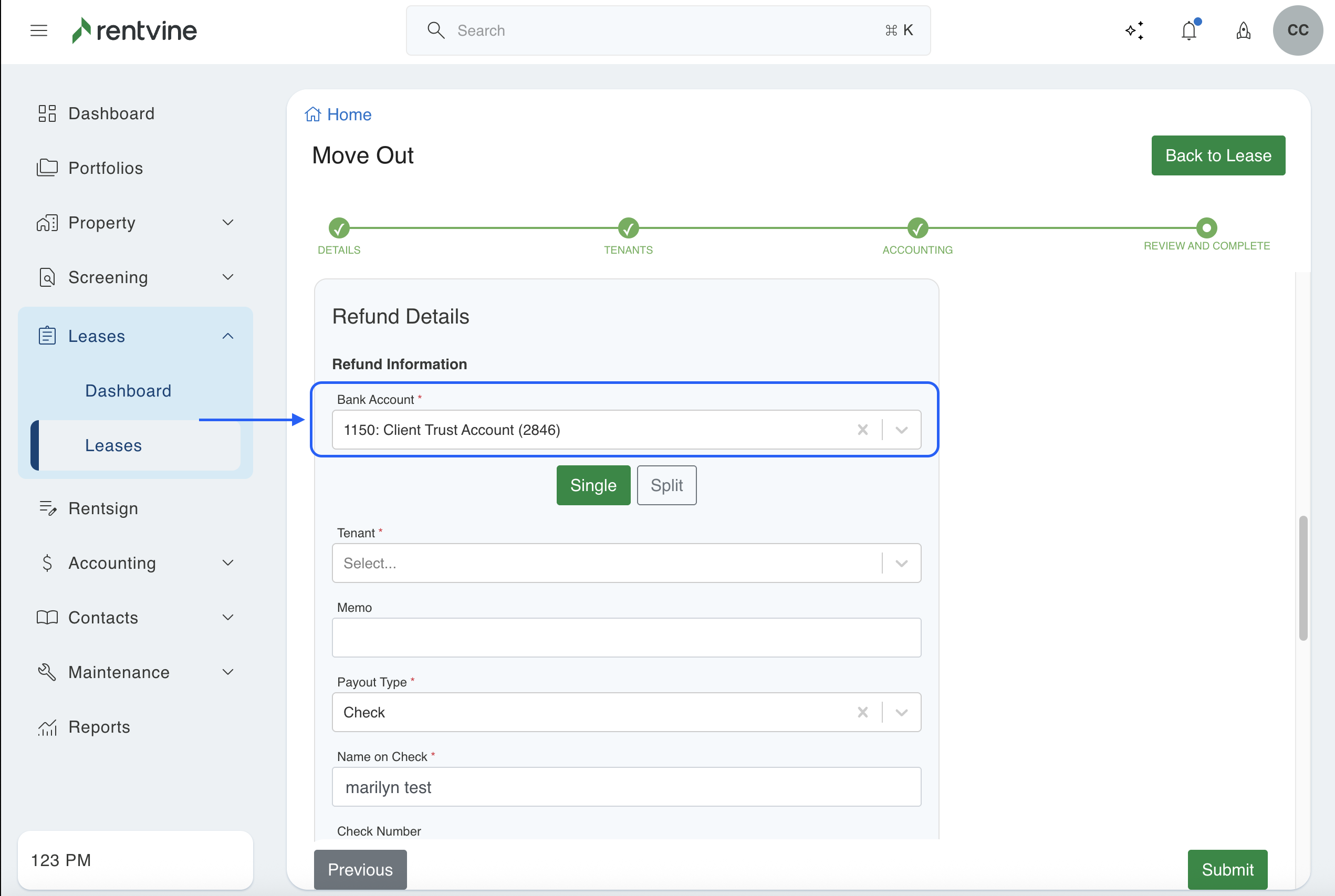The image size is (1335, 896).
Task: Go to the Details step marker
Action: 339,228
